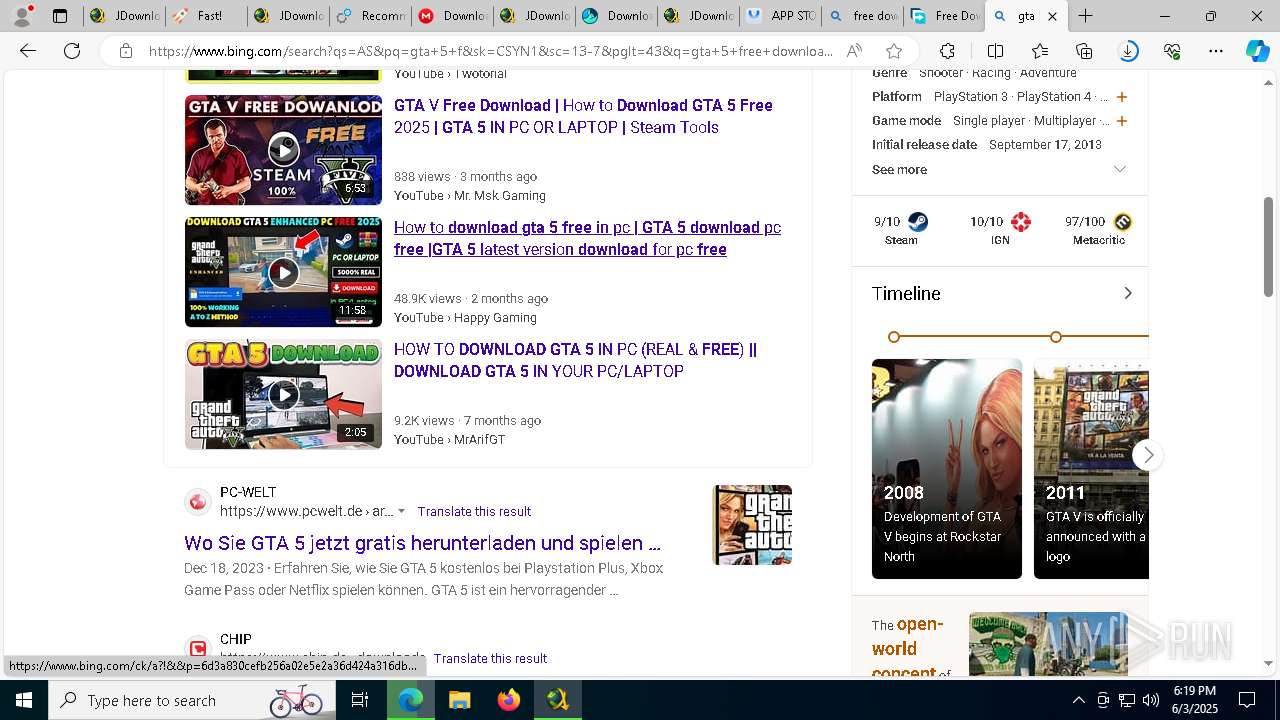Open Windows Start menu
Screen dimensions: 1280x720
click(24, 700)
